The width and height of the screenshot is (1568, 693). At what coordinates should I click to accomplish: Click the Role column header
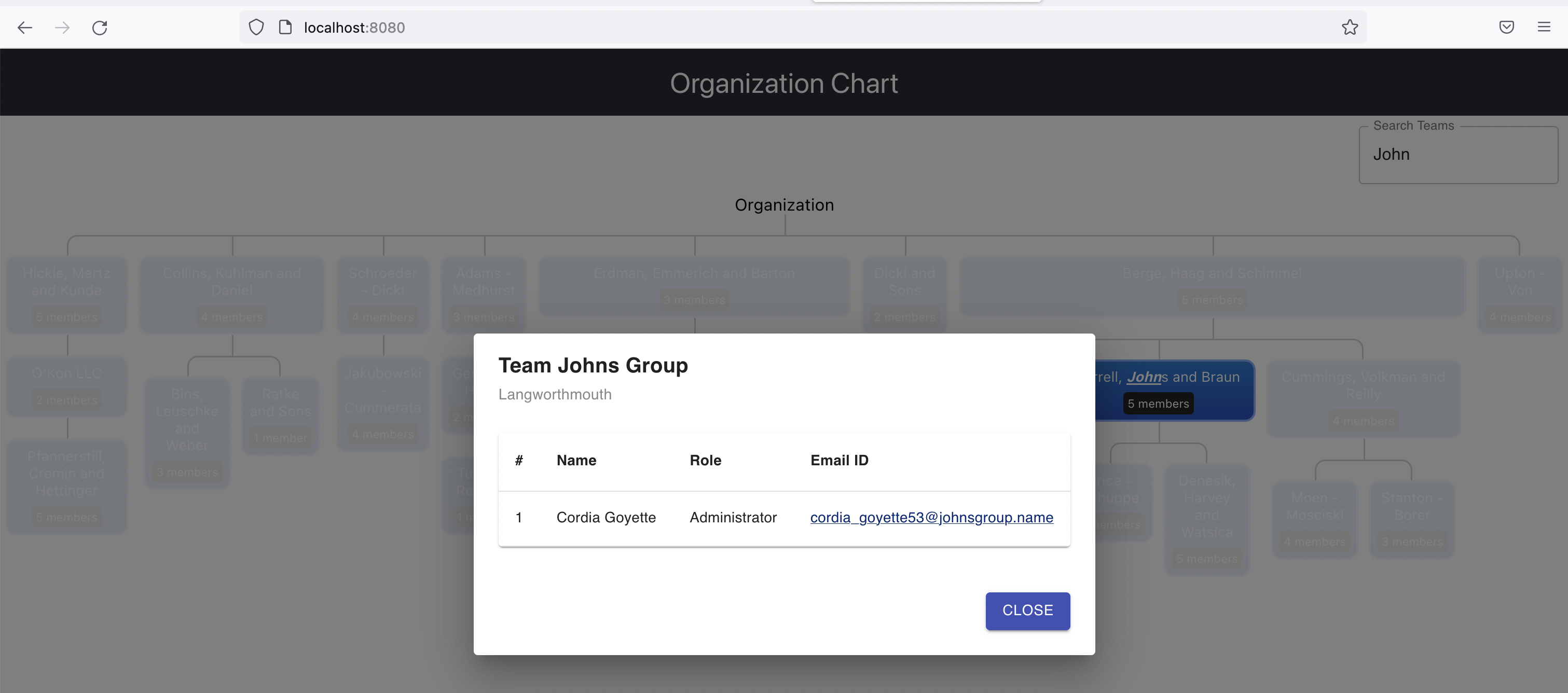pyautogui.click(x=705, y=460)
